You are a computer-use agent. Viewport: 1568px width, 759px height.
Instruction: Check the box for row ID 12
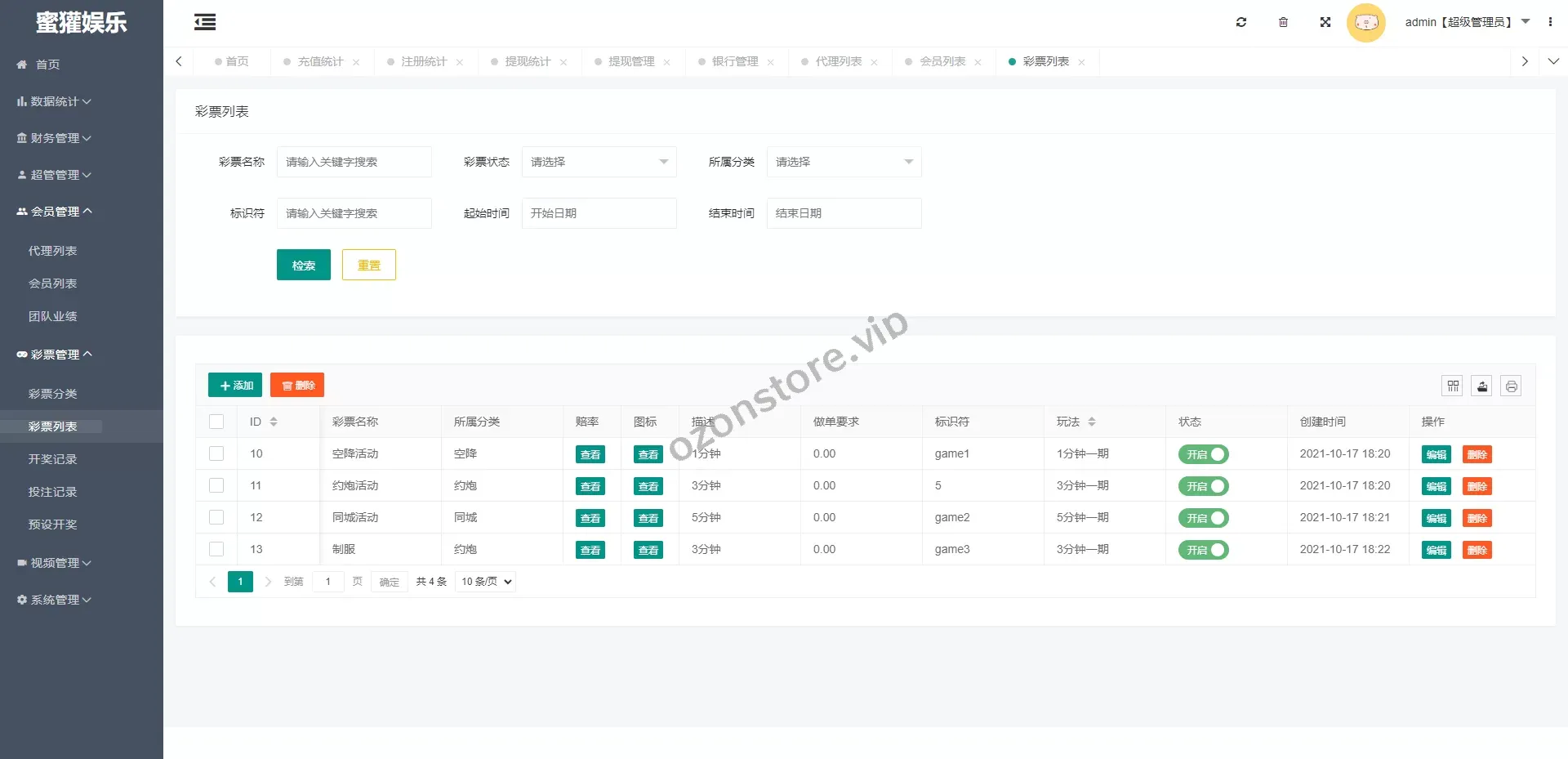point(216,517)
